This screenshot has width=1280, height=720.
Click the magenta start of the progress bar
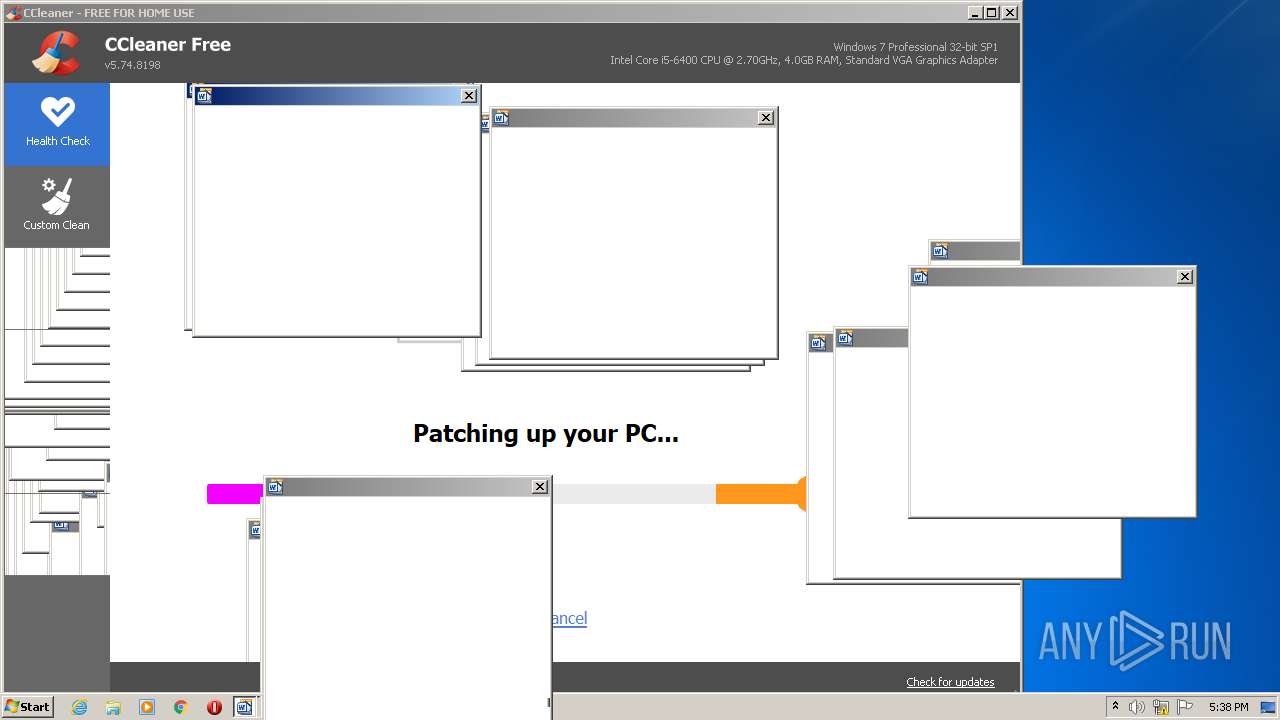(235, 494)
